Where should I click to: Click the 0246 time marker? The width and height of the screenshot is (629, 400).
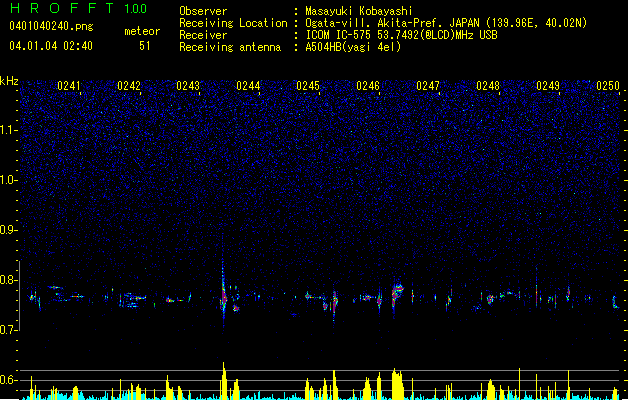368,86
